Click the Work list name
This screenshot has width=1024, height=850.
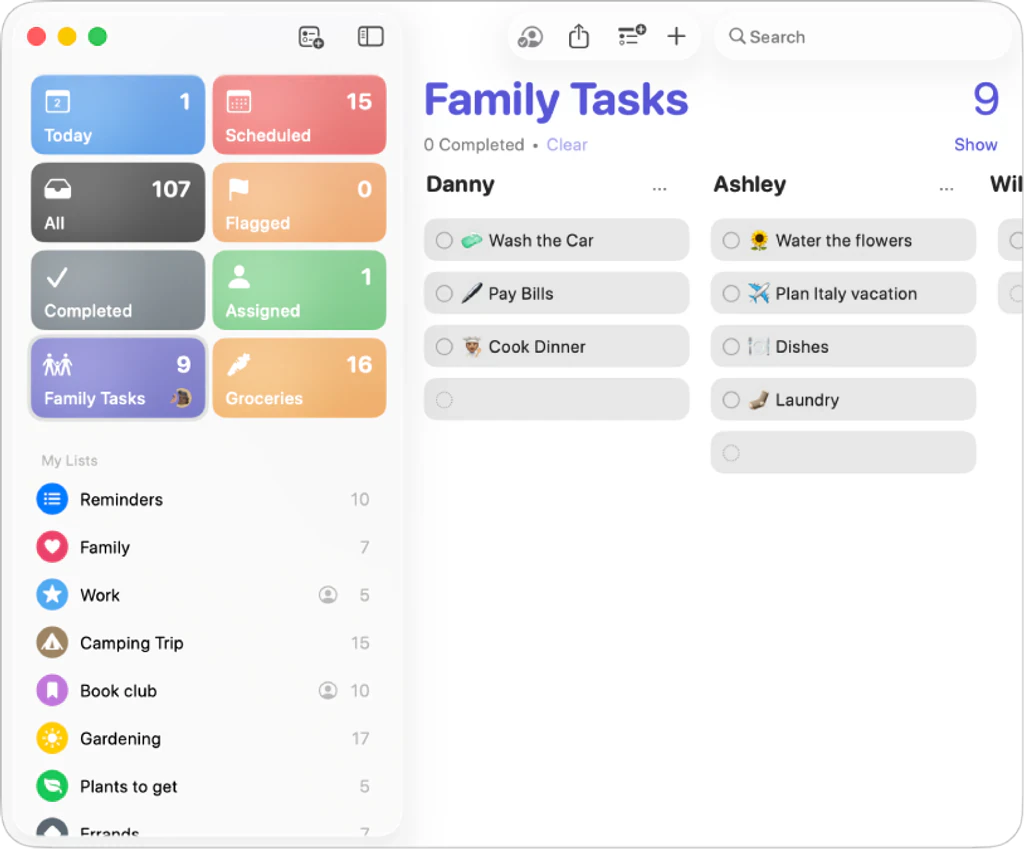tap(100, 595)
